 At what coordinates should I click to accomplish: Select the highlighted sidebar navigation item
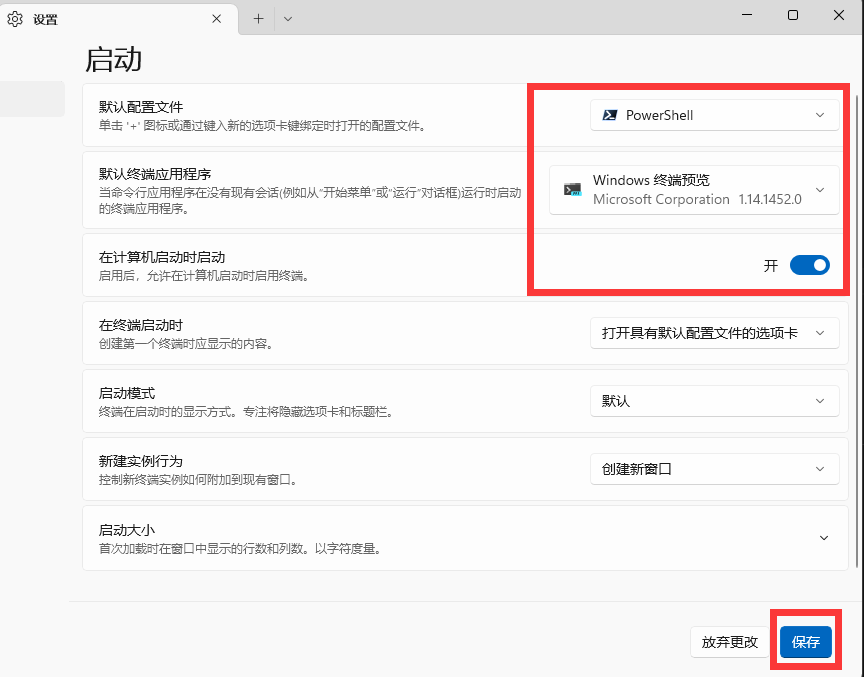(x=32, y=99)
